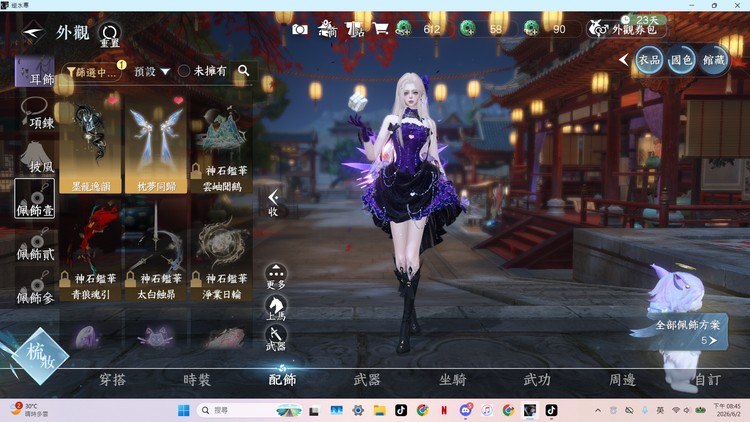Screen dimensions: 750x422
Task: Select the 佩飾貳 accessory slot
Action: (x=34, y=244)
